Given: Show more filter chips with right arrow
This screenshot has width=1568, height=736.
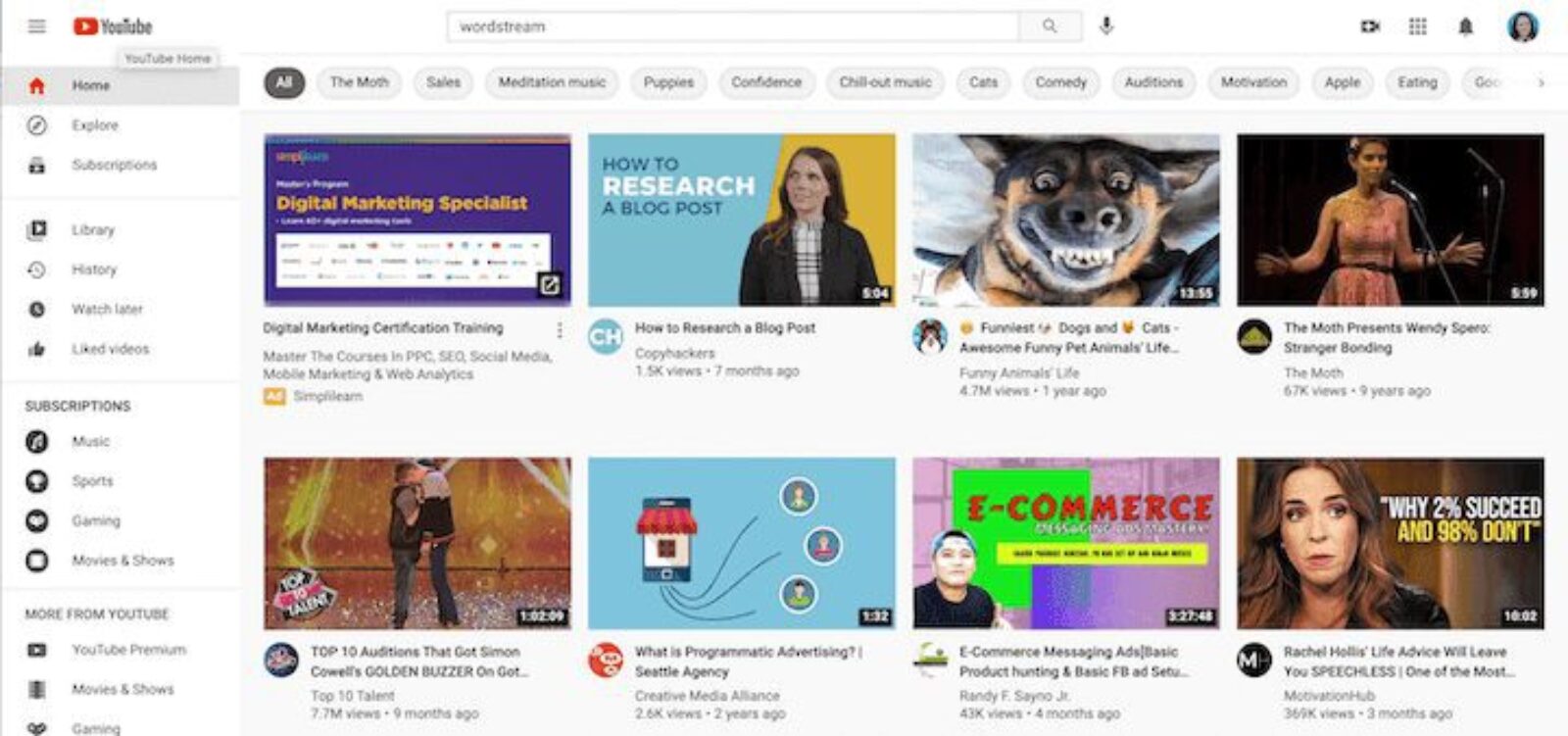Looking at the screenshot, I should tap(1541, 82).
